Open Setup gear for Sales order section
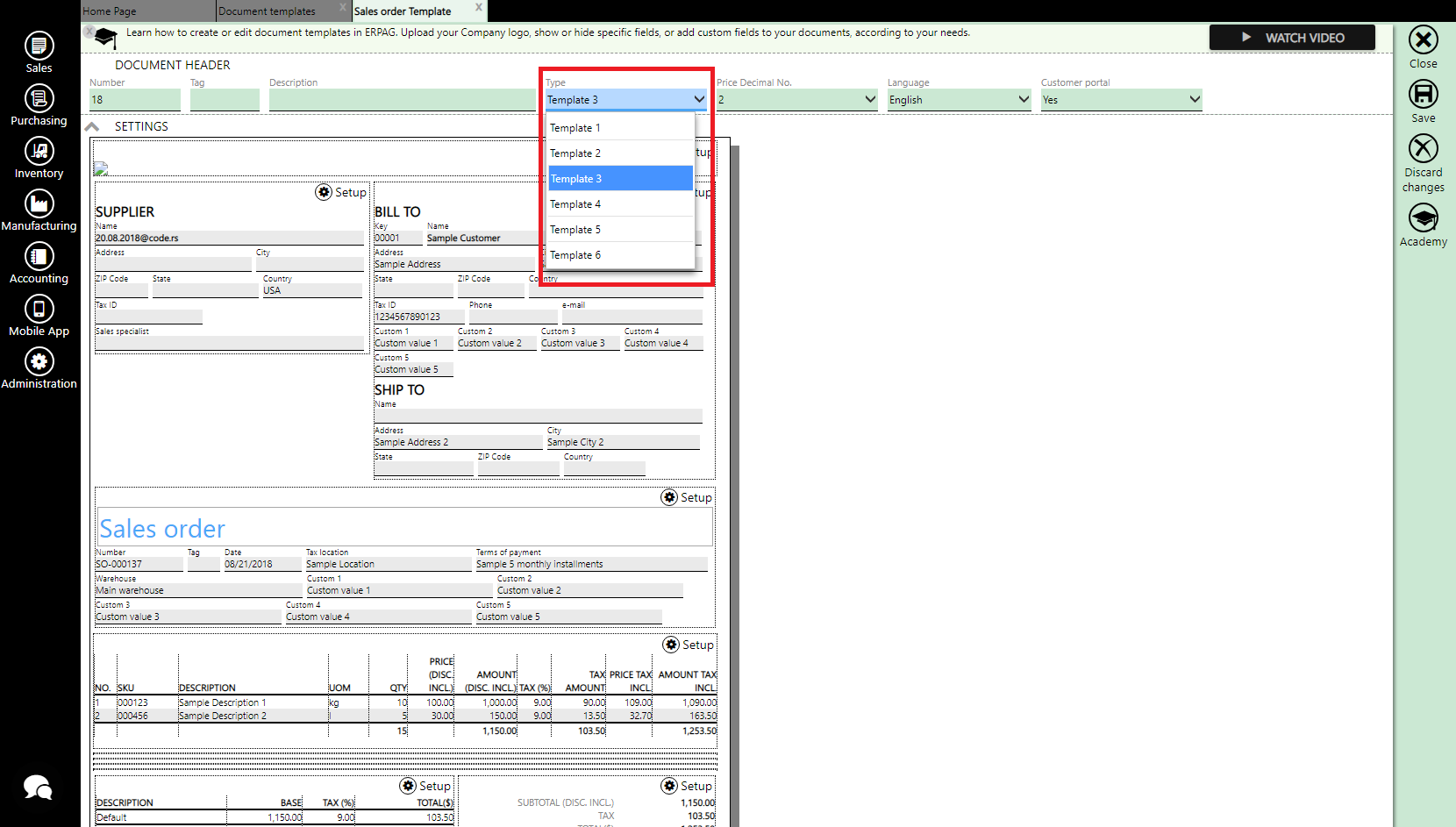The height and width of the screenshot is (827, 1456). (x=669, y=497)
